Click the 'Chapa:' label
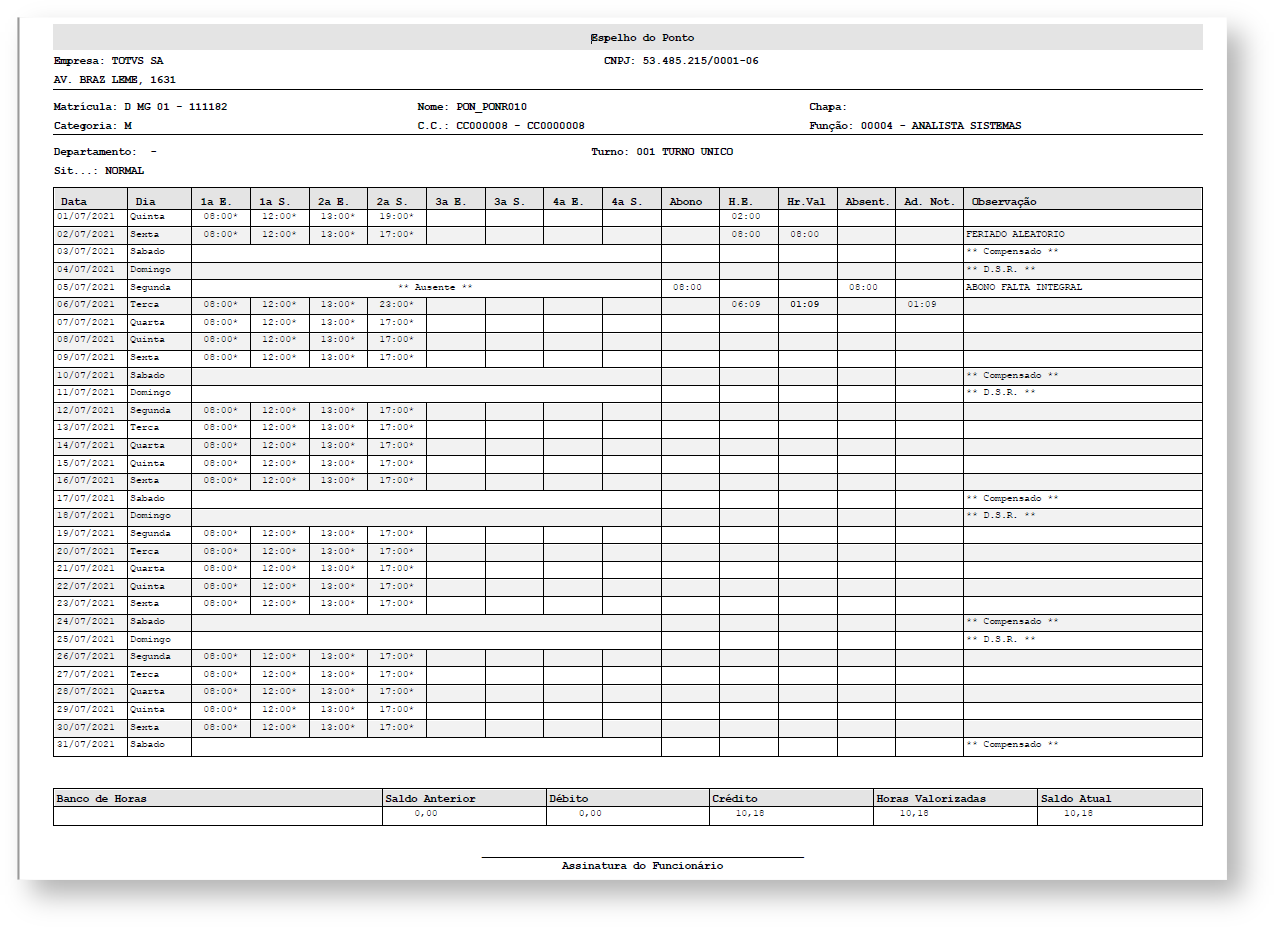The image size is (1275, 928). pyautogui.click(x=828, y=106)
